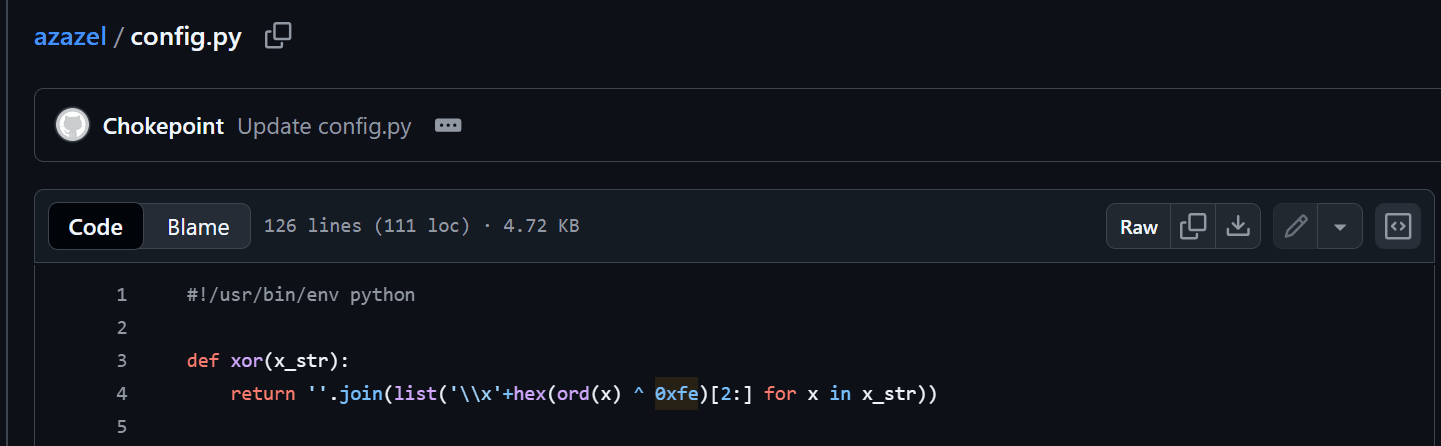This screenshot has height=446, width=1441.
Task: Open the 'Update config.py' commit
Action: tap(324, 127)
